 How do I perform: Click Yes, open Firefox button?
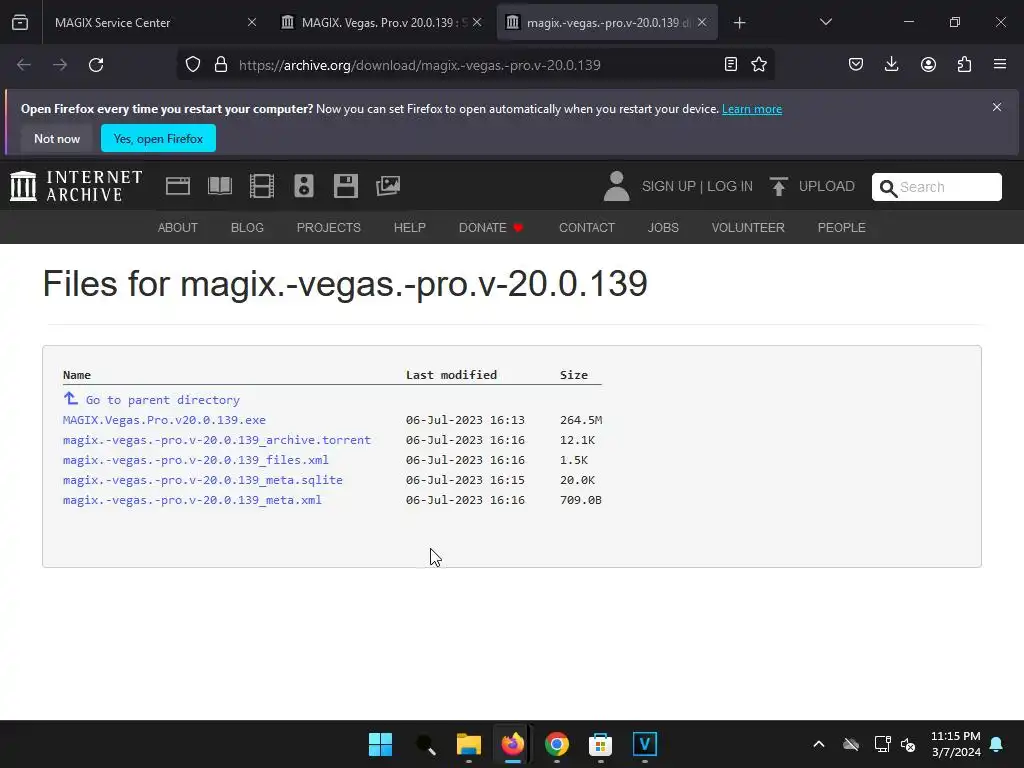158,138
